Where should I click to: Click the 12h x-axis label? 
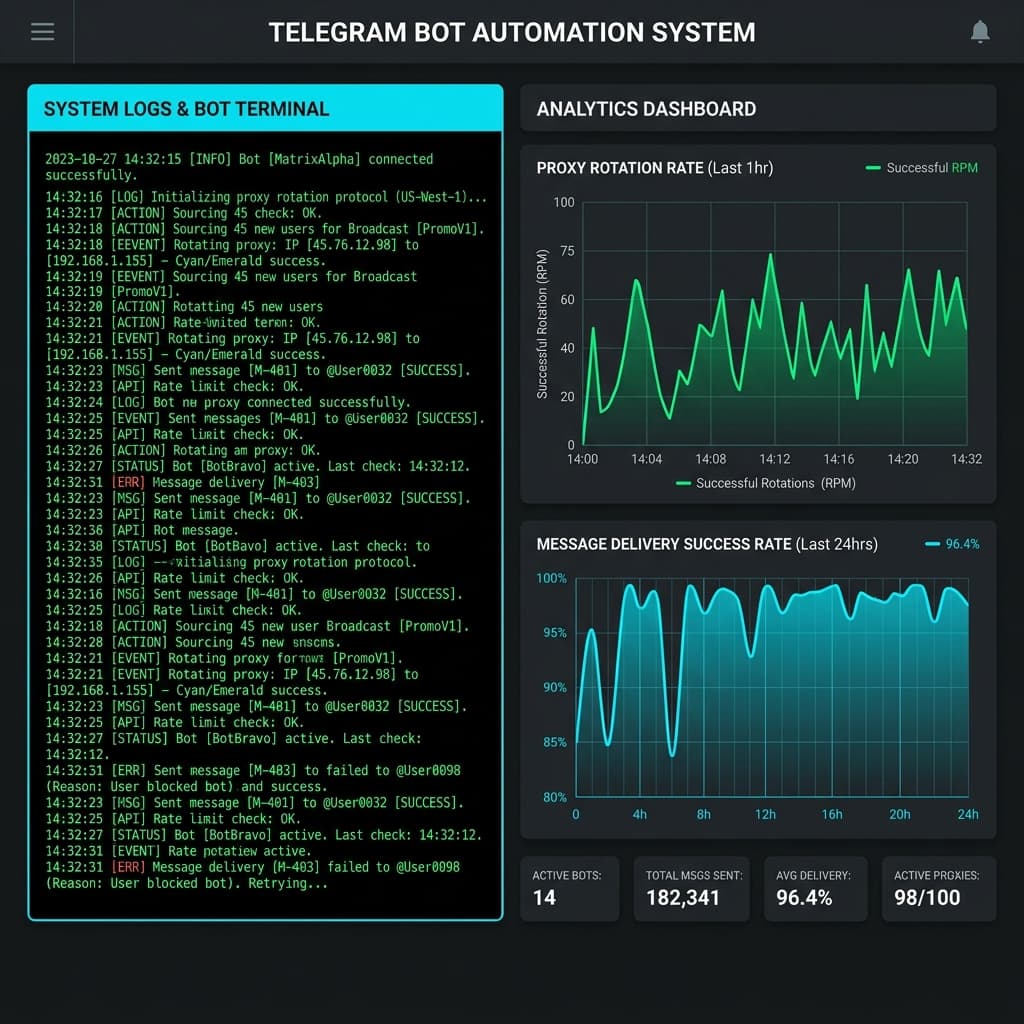pyautogui.click(x=765, y=814)
